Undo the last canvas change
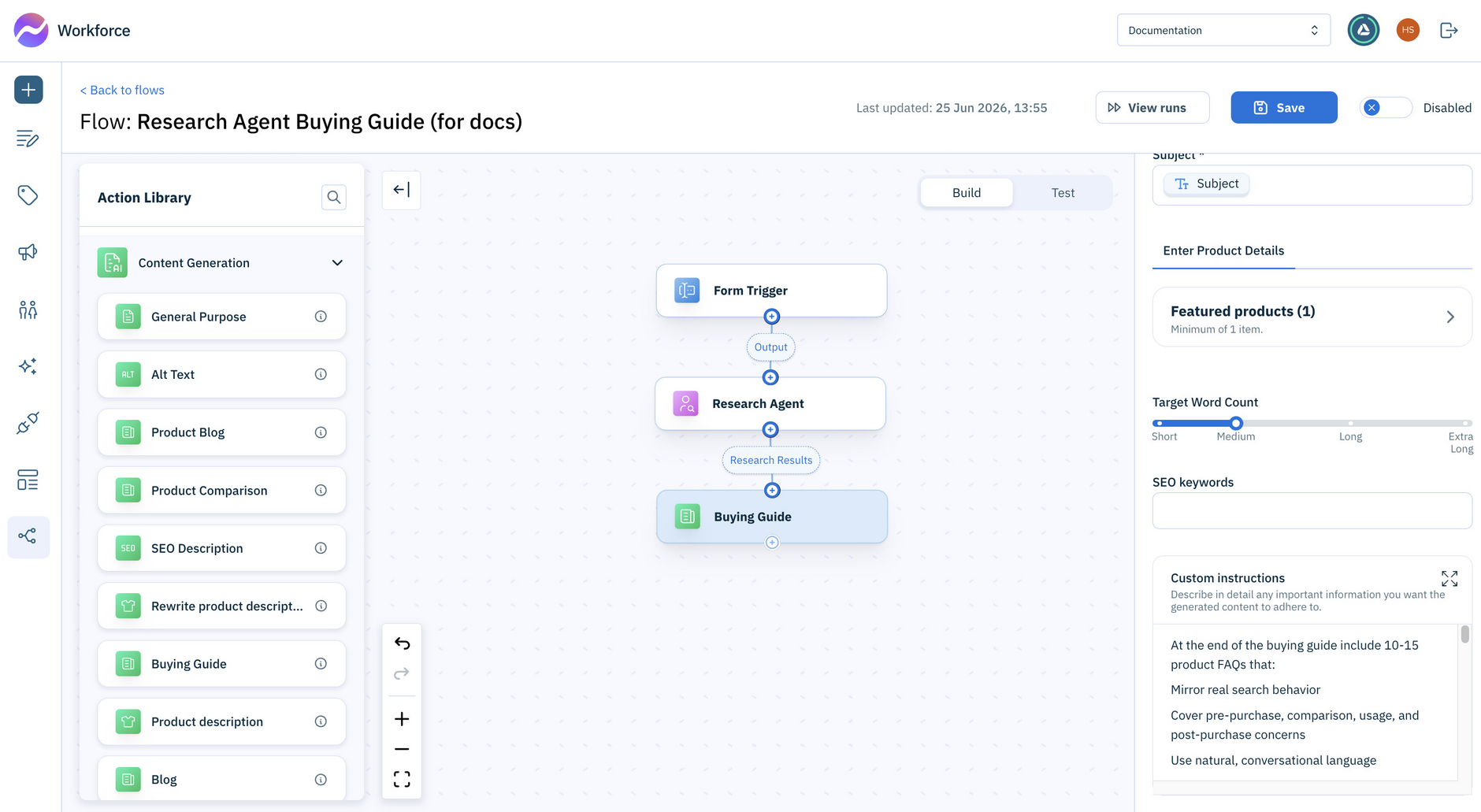Screen dimensions: 1481x812 (402, 643)
